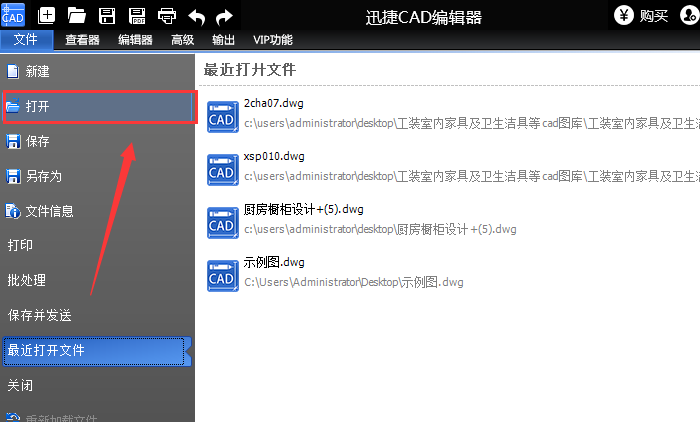Click the 购买 purchase button
The width and height of the screenshot is (700, 422).
point(654,16)
